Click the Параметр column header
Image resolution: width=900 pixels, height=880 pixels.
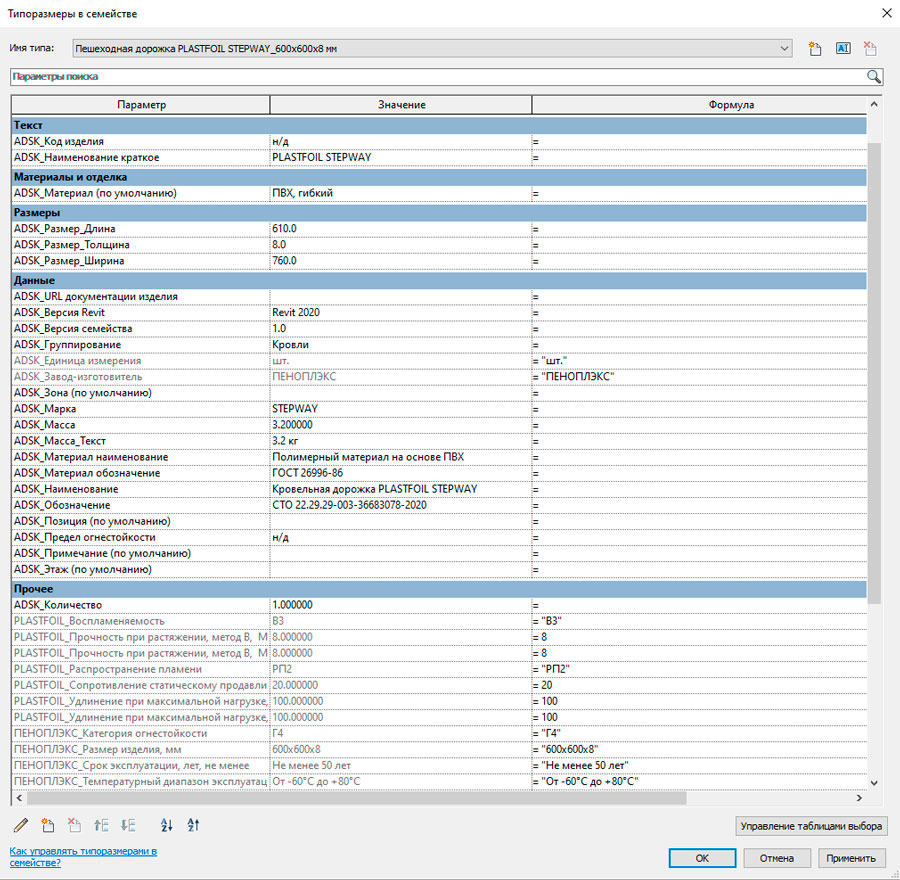click(141, 105)
